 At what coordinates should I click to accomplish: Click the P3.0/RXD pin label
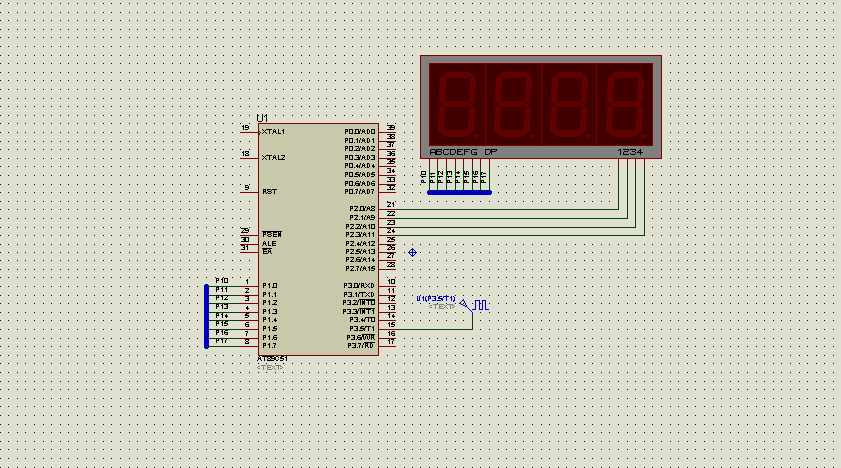(359, 286)
